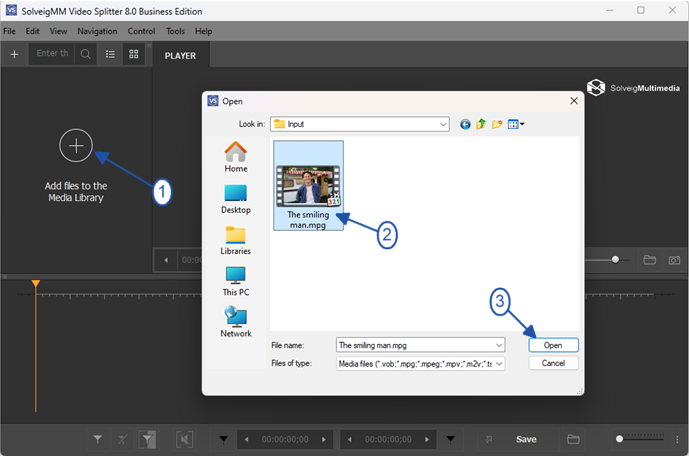Expand the File name combo box arrow
Image resolution: width=689 pixels, height=456 pixels.
point(499,345)
